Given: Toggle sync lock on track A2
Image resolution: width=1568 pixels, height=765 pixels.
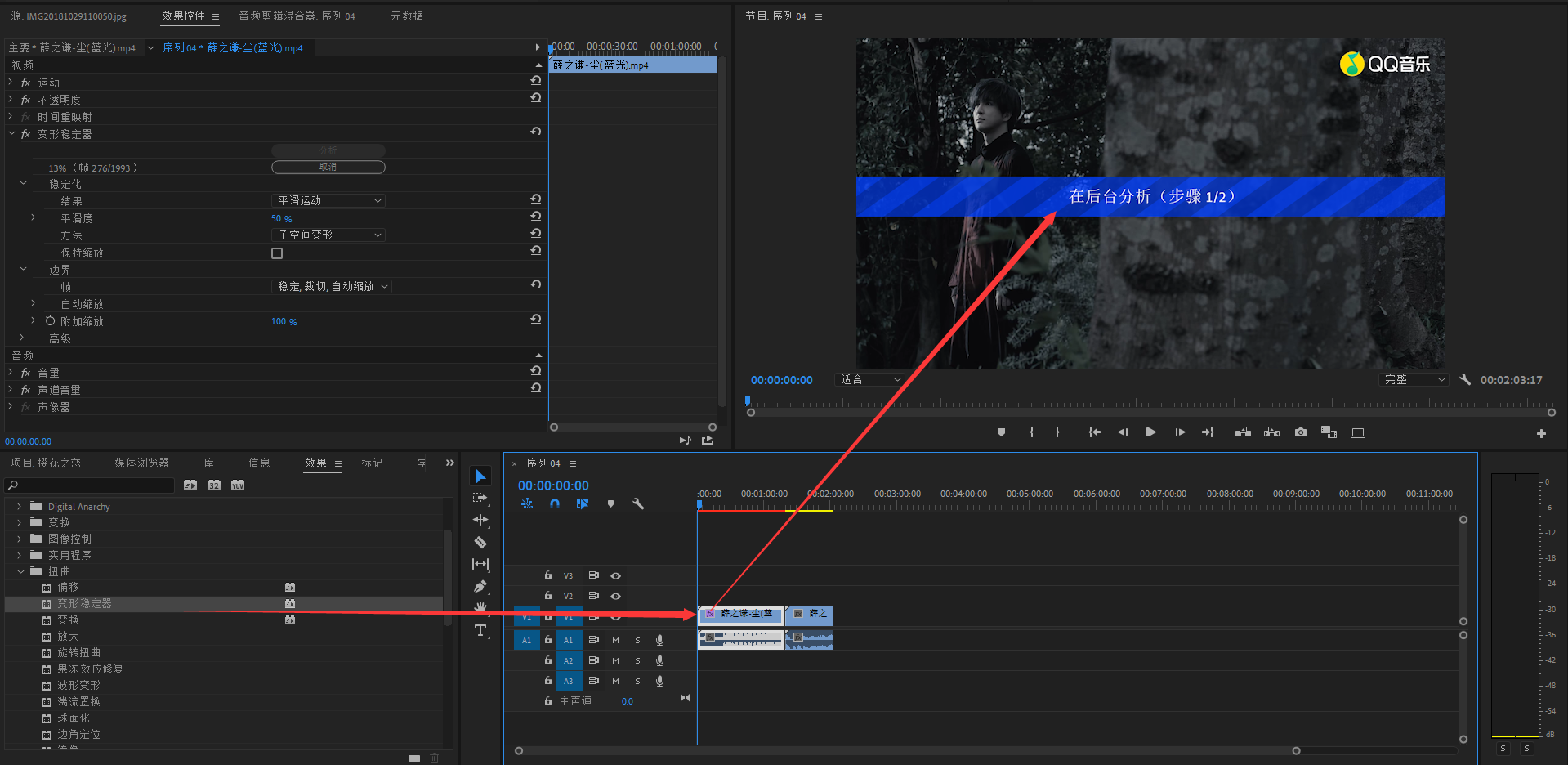Looking at the screenshot, I should 594,660.
